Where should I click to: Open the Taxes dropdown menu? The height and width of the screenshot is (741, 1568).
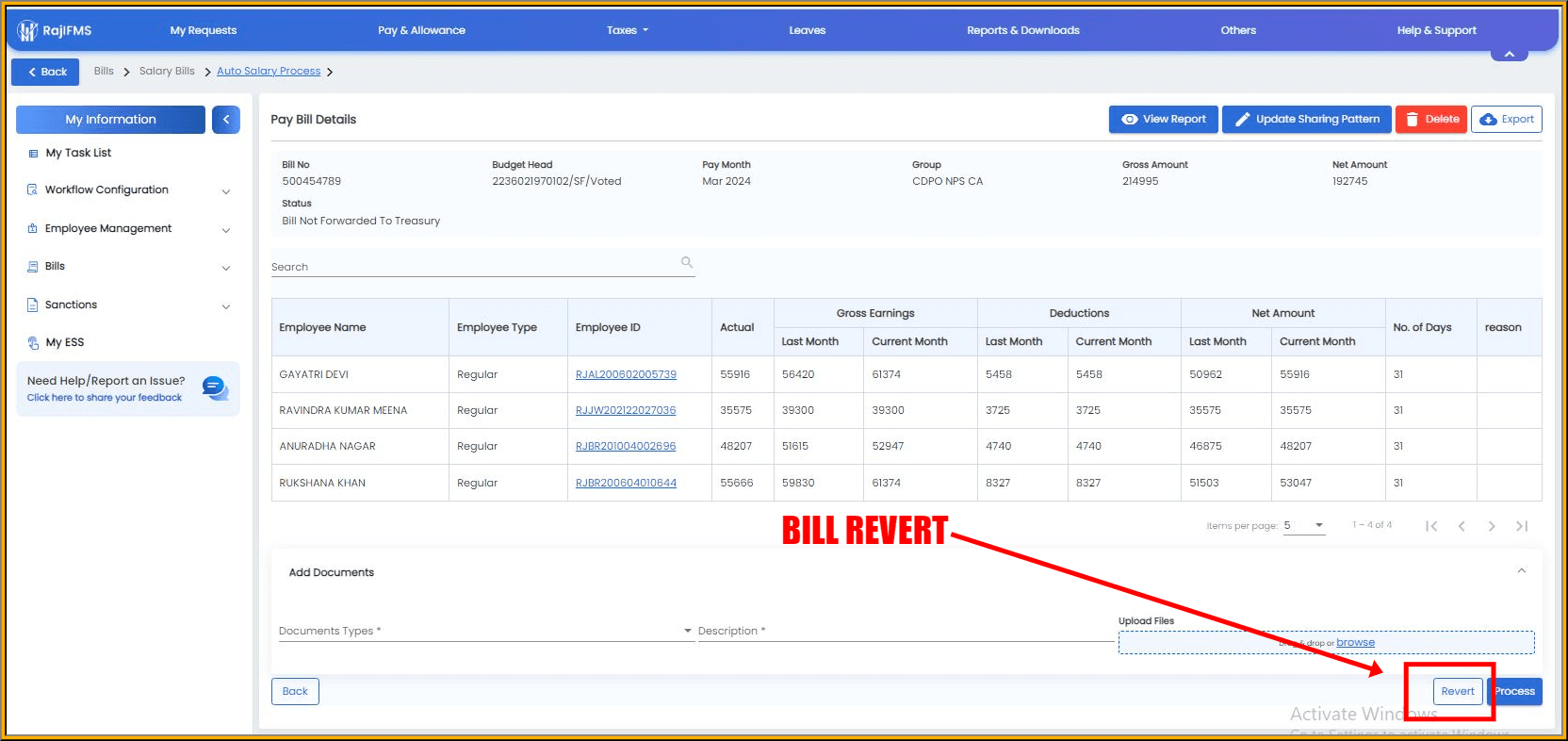point(628,30)
